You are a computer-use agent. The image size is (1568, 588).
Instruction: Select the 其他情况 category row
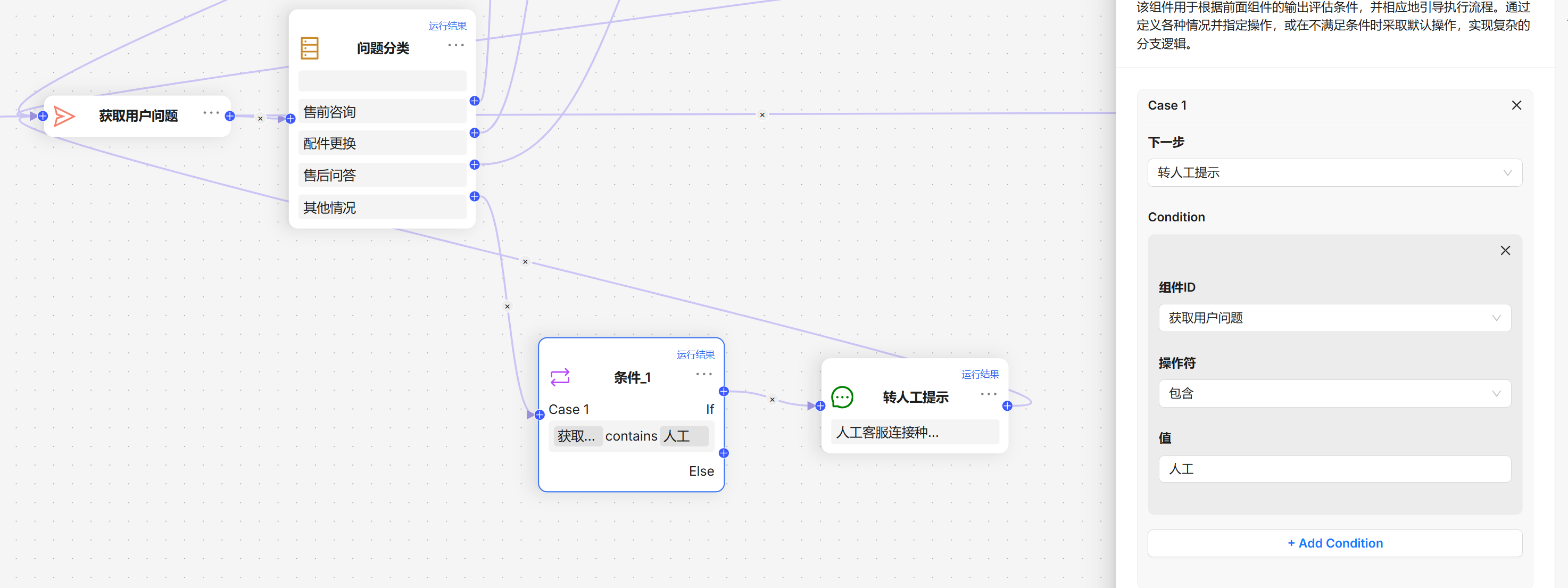(x=381, y=208)
